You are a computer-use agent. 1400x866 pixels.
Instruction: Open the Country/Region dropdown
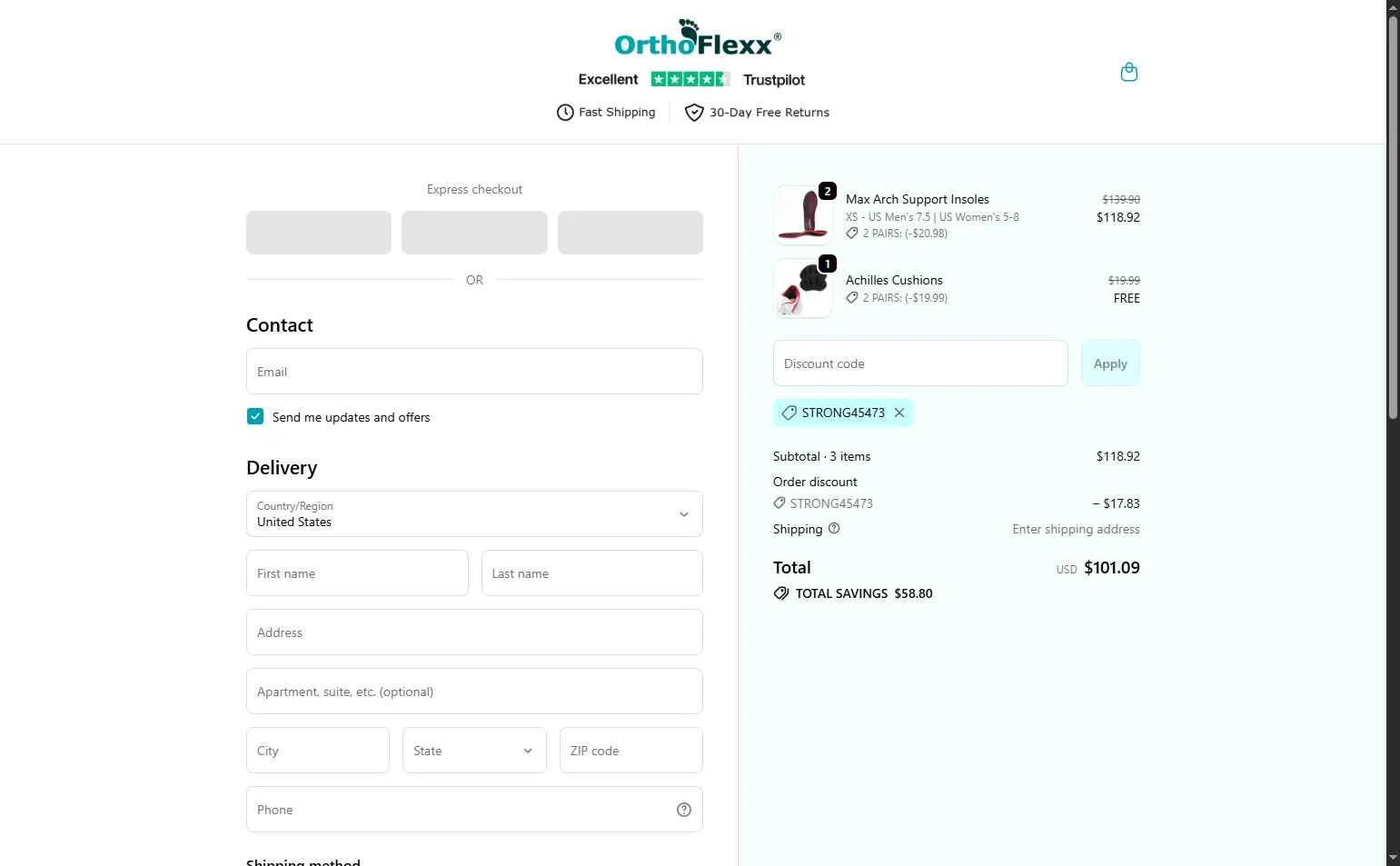[x=474, y=514]
